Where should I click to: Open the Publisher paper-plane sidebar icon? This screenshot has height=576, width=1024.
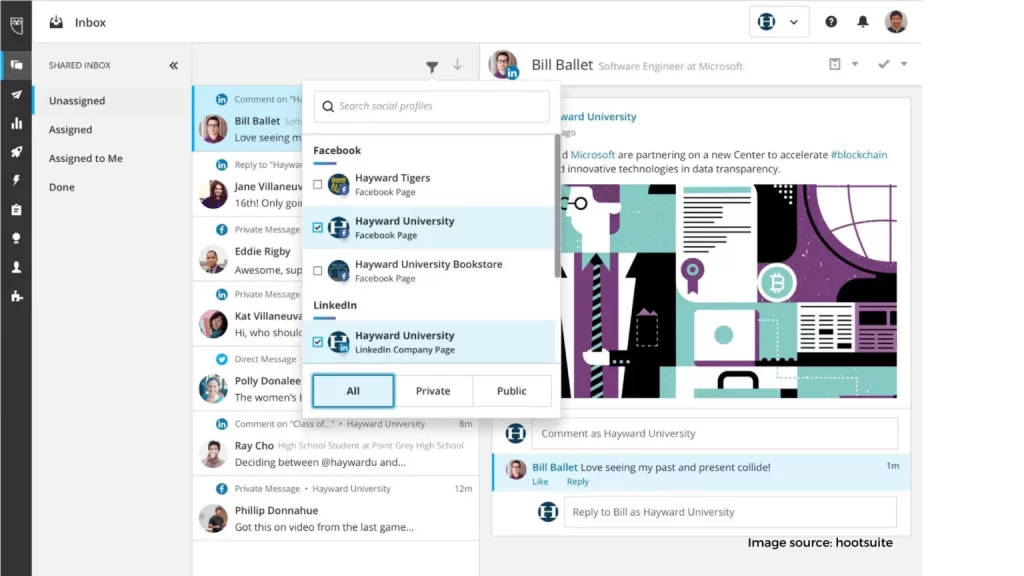point(16,95)
